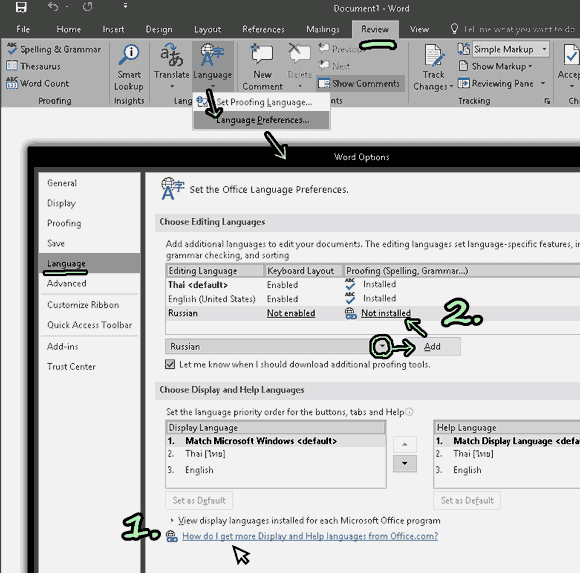
Task: Select Customize Ribbon option
Action: pos(89,305)
